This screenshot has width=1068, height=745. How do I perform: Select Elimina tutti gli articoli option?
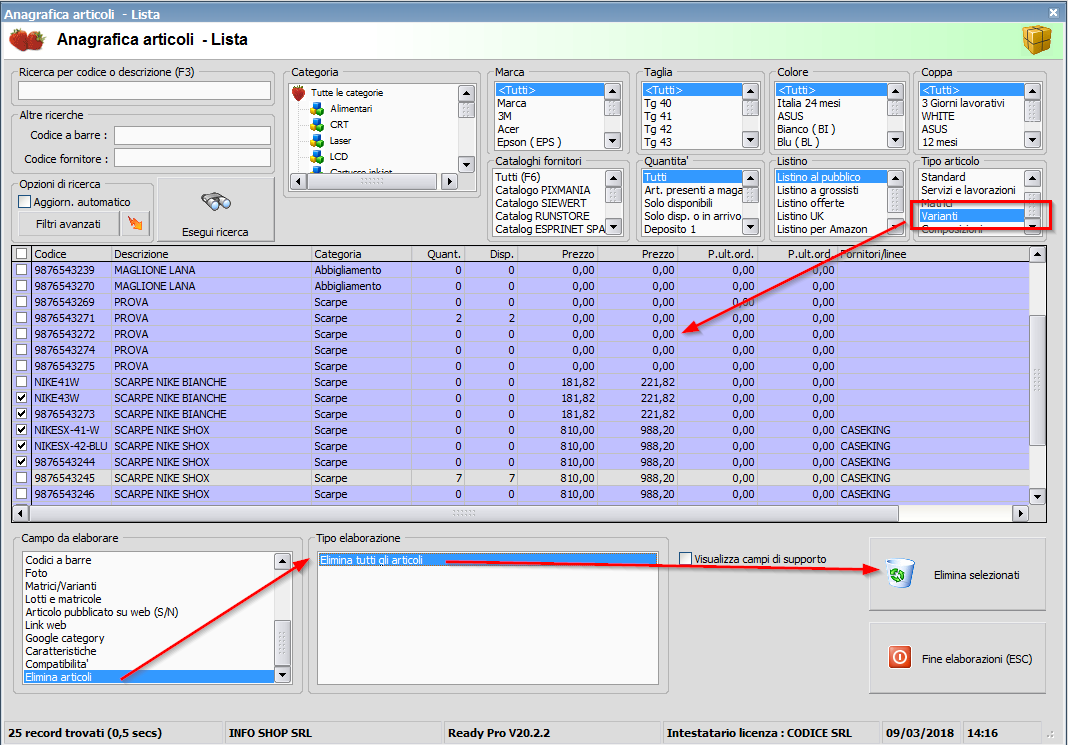click(488, 560)
